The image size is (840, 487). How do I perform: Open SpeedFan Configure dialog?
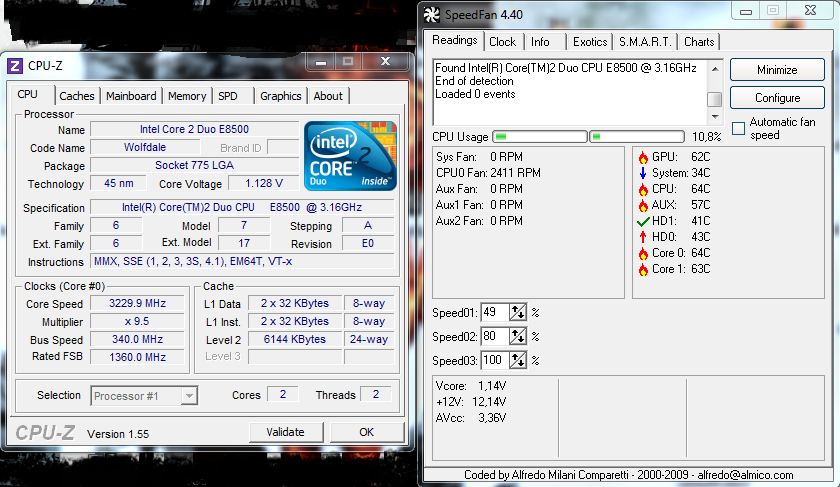tap(777, 98)
